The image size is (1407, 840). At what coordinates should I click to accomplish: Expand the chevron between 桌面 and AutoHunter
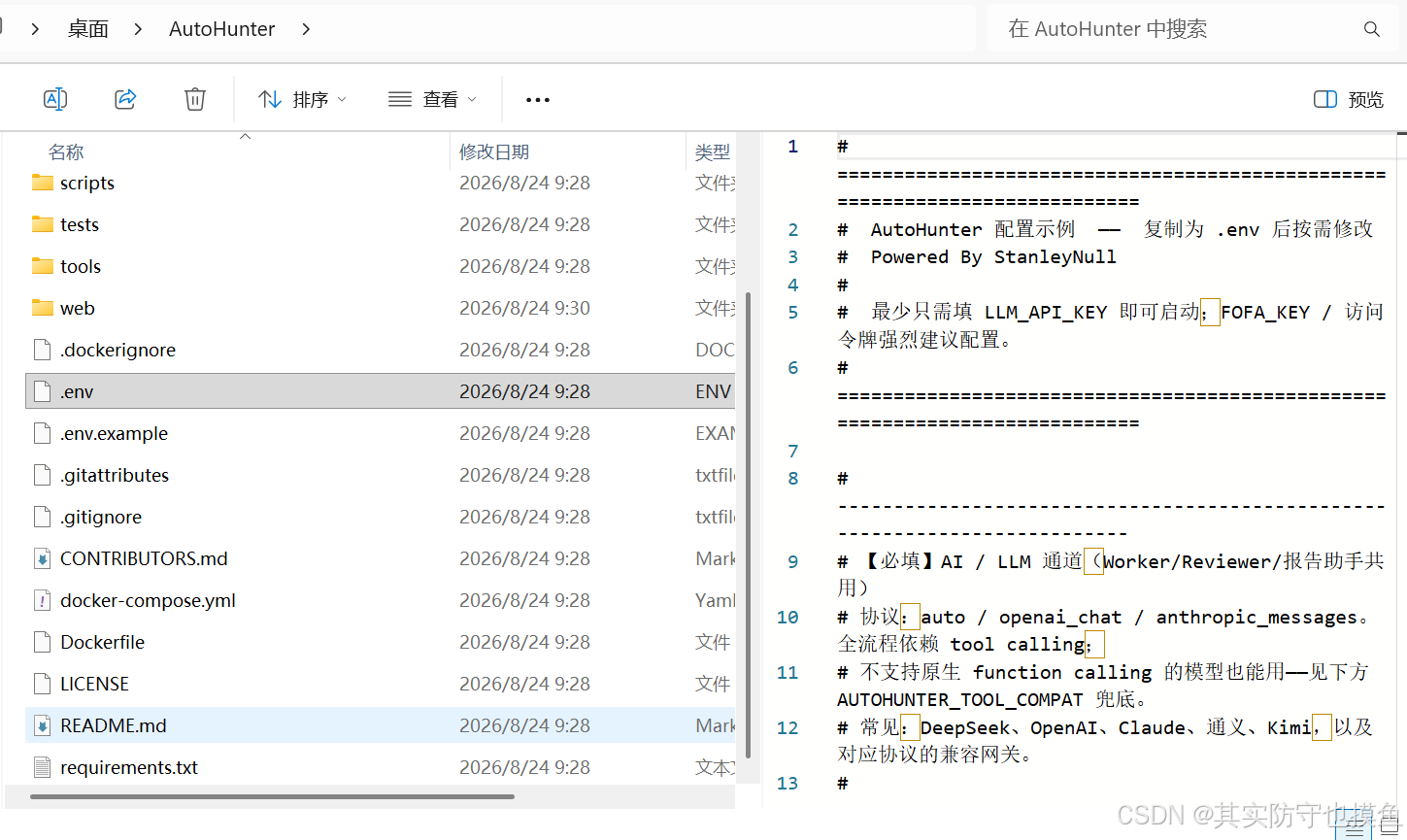138,29
